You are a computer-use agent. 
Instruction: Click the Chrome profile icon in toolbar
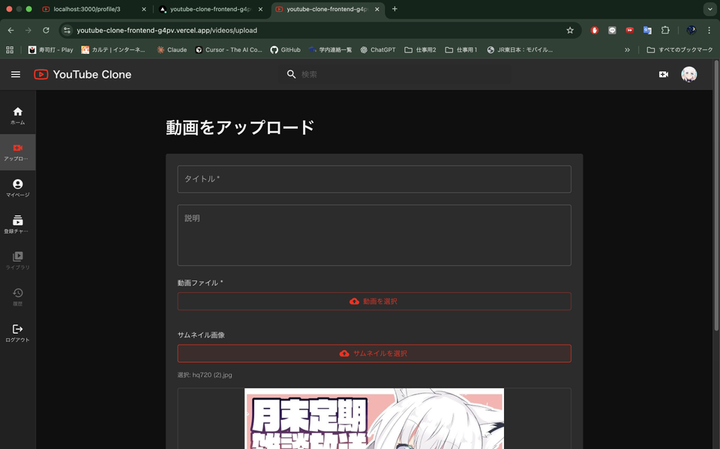(x=691, y=30)
